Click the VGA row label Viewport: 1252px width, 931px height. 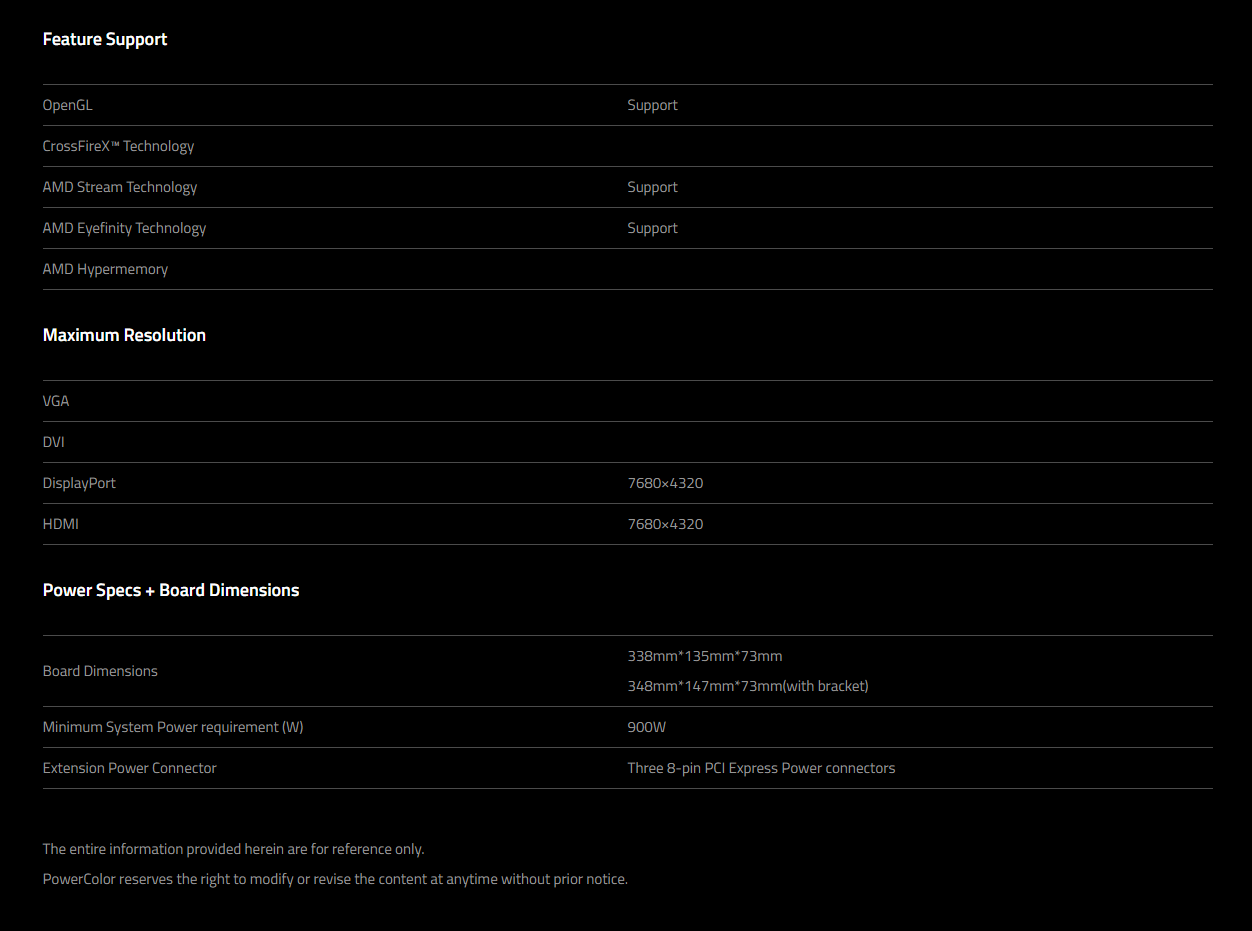tap(56, 401)
